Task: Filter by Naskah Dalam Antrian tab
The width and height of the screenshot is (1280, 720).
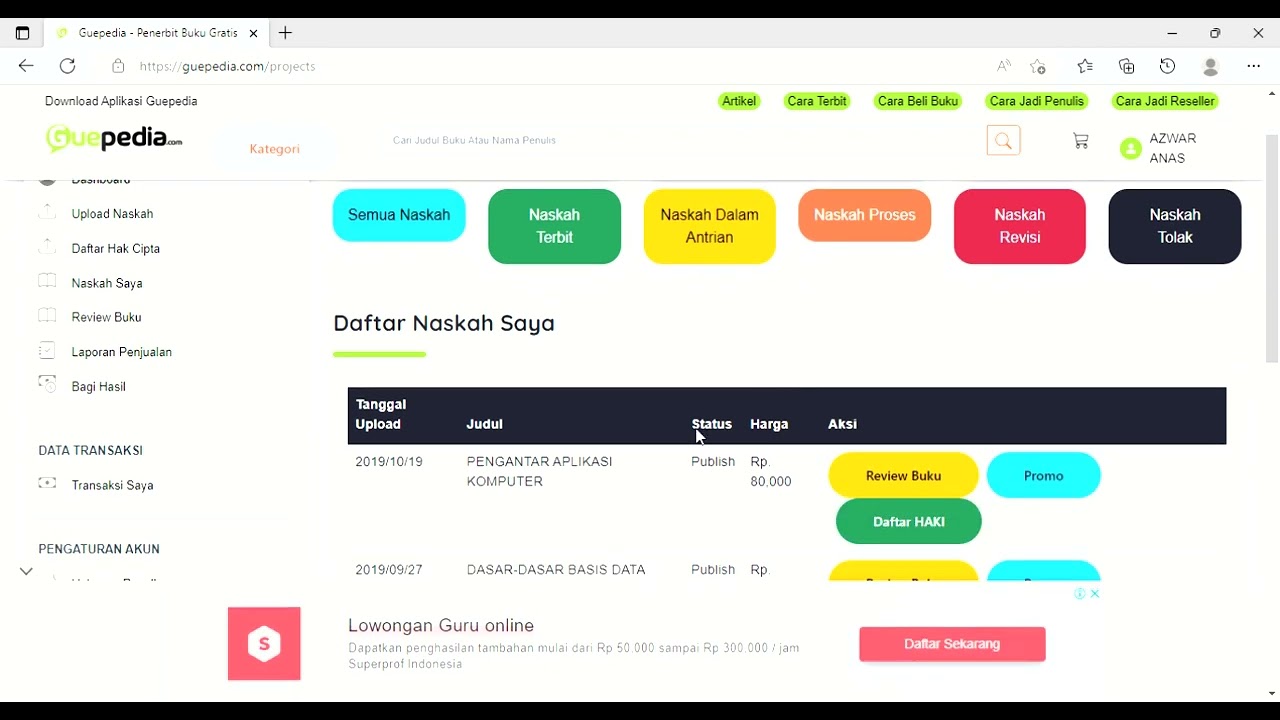Action: (709, 226)
